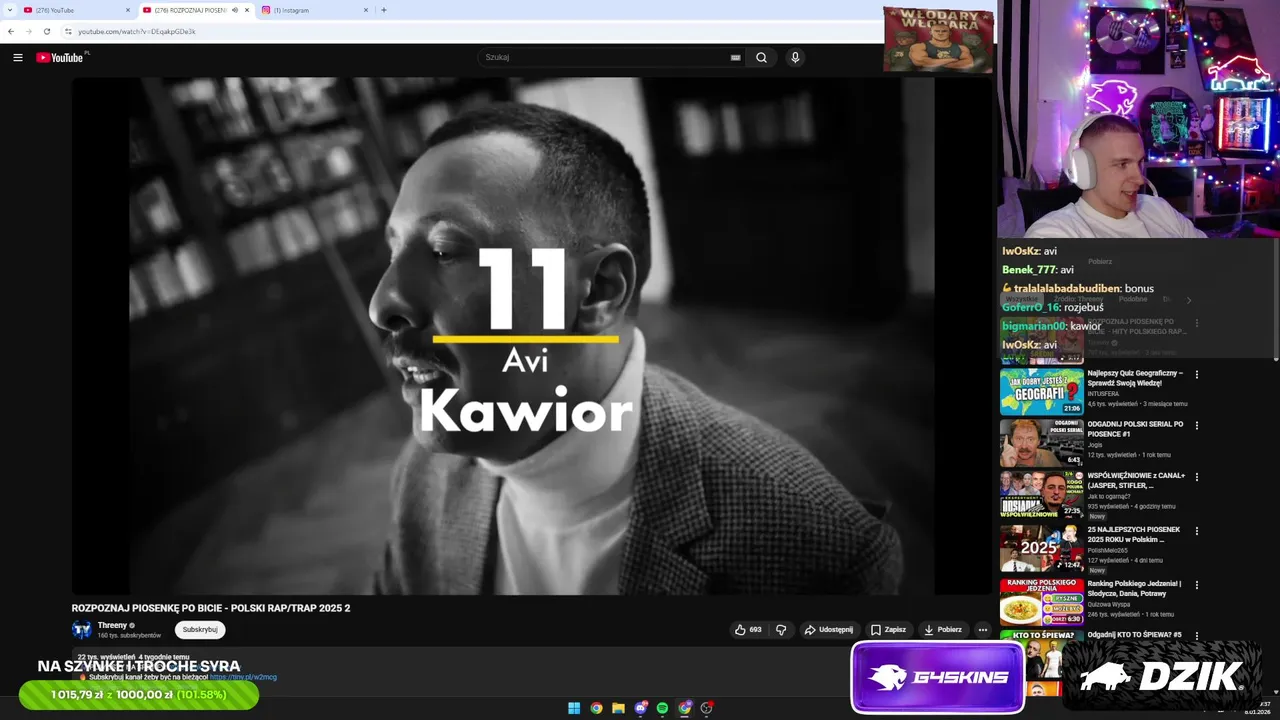Click the search magnifier button

pos(761,58)
